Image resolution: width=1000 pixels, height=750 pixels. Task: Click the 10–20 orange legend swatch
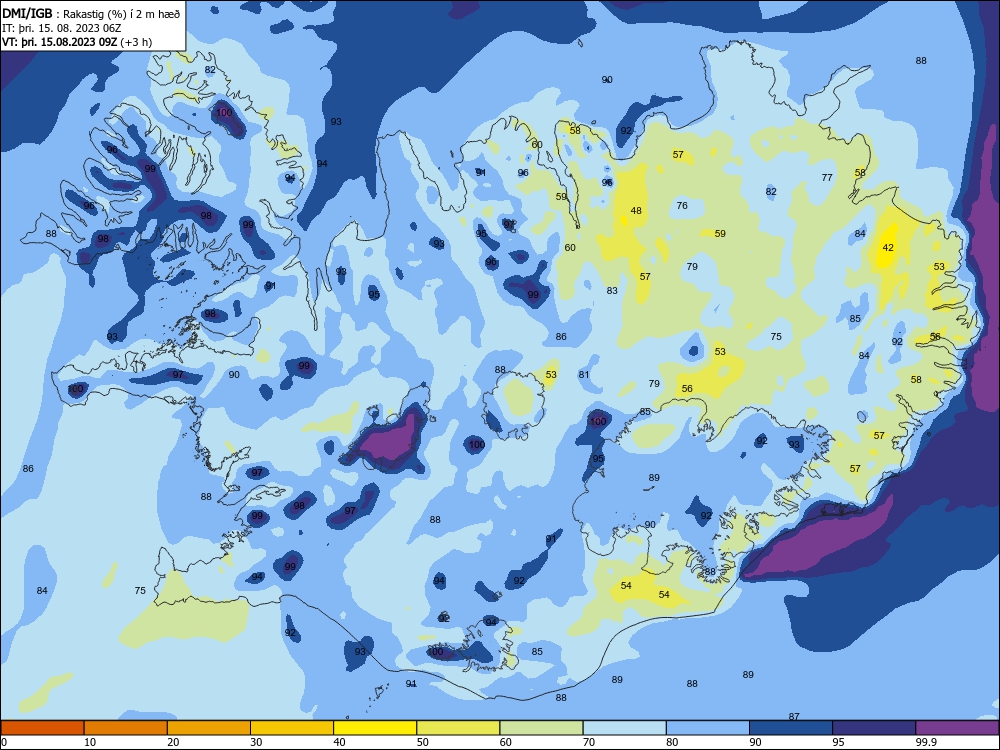[126, 728]
